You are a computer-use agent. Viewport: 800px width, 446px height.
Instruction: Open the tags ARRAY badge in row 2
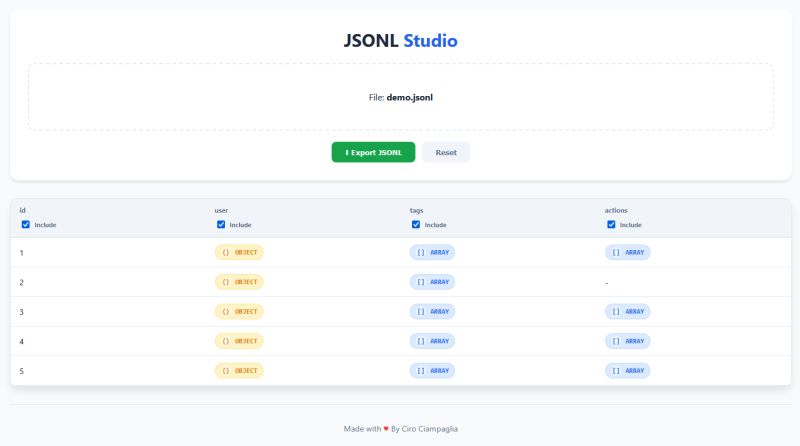432,282
